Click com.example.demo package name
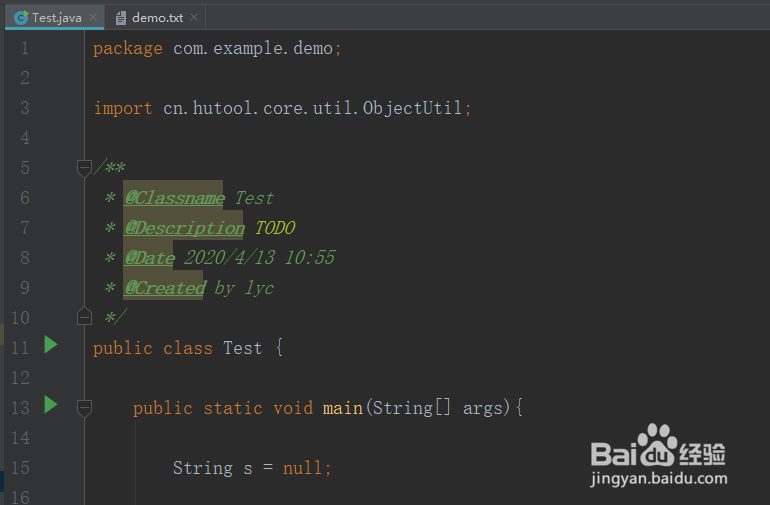770x505 pixels. pyautogui.click(x=253, y=49)
